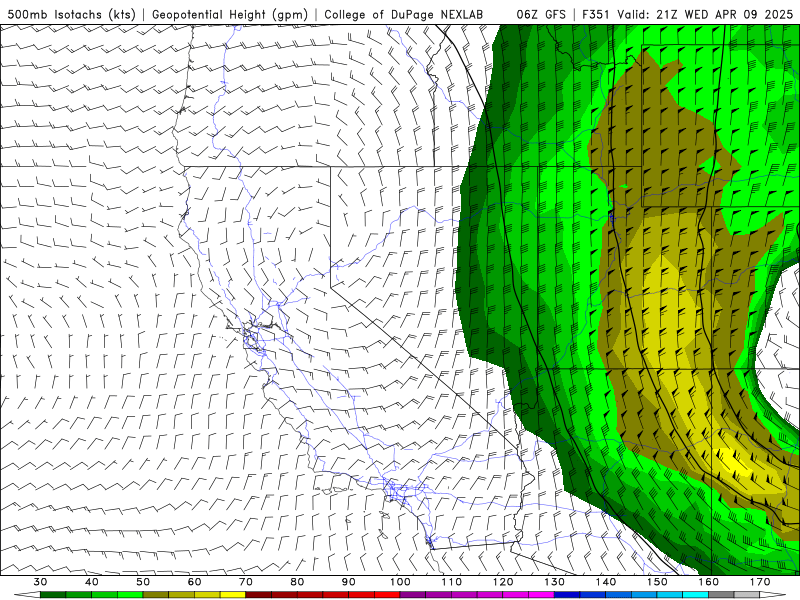Click the magenta swatch ending at 130
Viewport: 800px width, 600px height.
[541, 595]
